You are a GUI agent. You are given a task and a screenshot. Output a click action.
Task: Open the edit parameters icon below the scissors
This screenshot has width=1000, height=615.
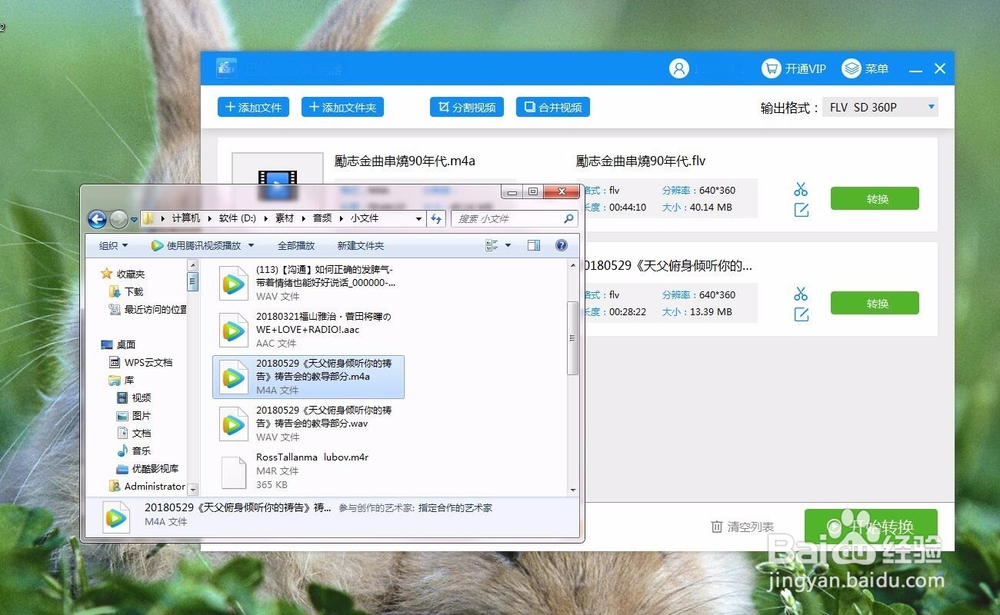coord(800,210)
